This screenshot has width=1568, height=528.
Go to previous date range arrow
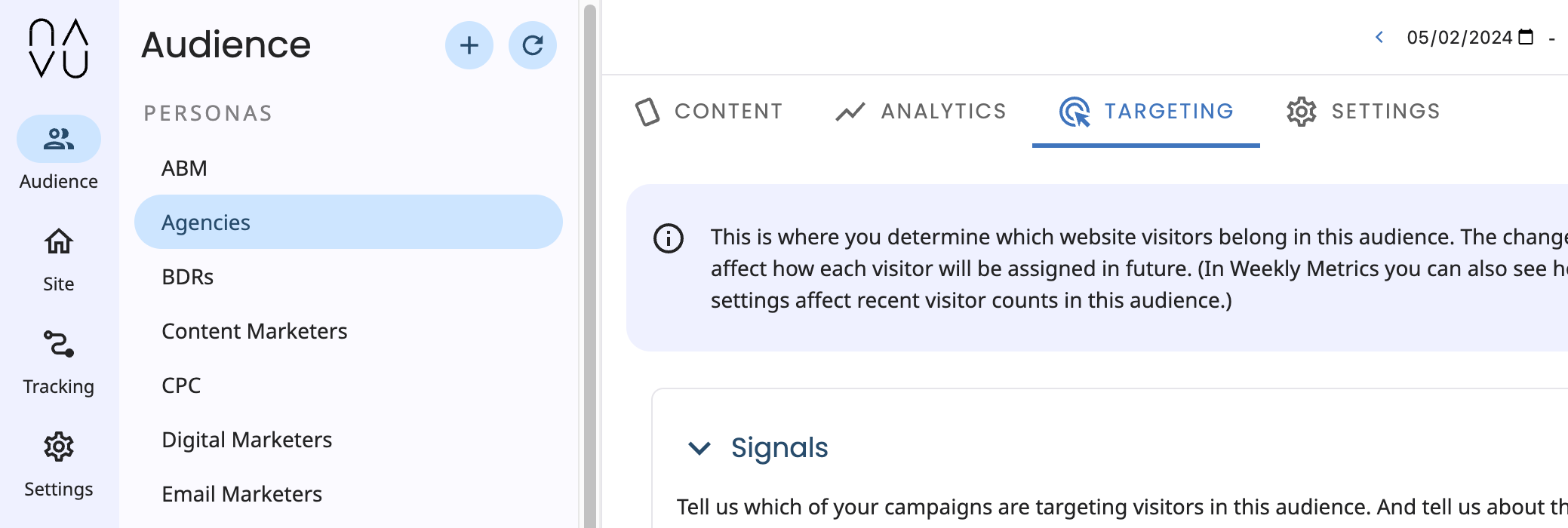(x=1379, y=37)
